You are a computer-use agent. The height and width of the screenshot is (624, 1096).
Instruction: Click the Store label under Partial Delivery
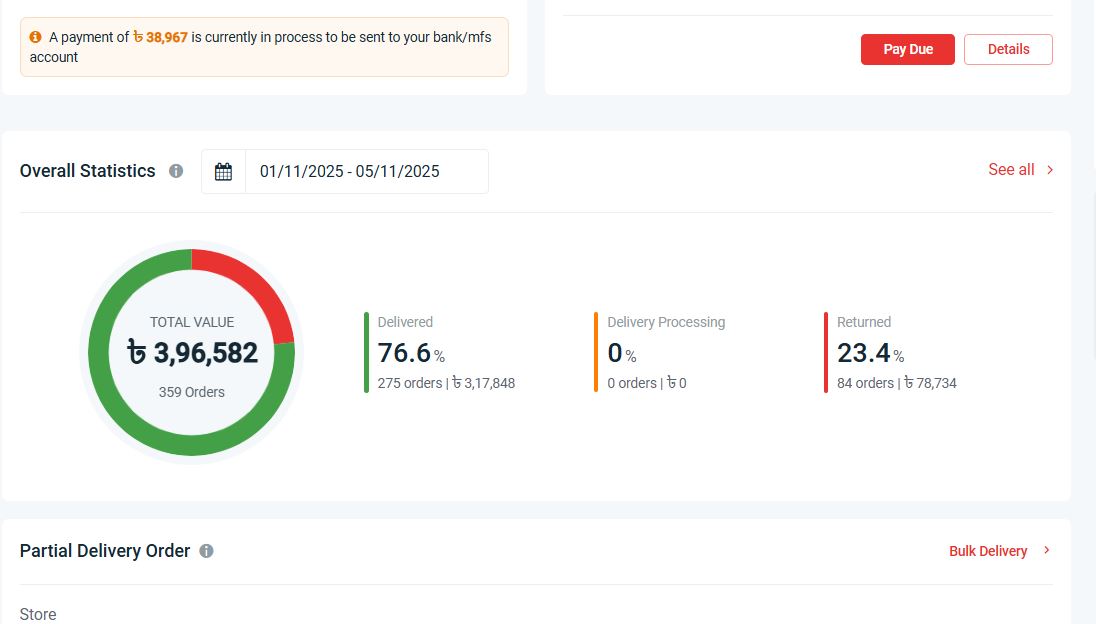tap(38, 614)
